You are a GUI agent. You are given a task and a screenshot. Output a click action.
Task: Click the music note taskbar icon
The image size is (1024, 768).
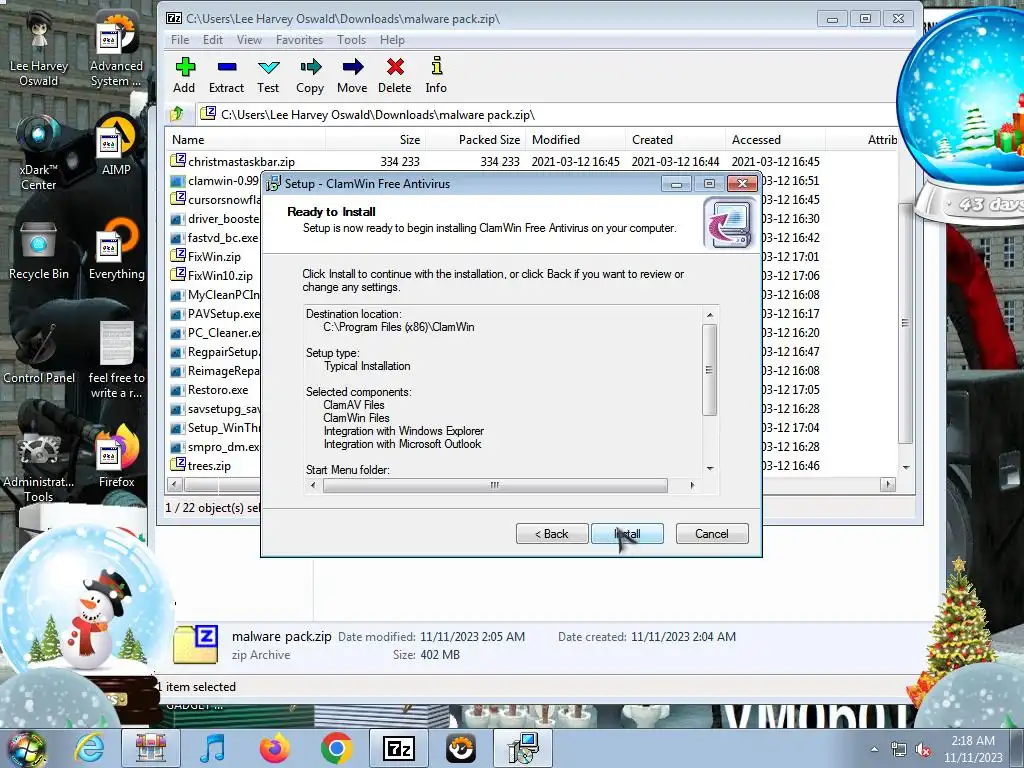pos(213,748)
